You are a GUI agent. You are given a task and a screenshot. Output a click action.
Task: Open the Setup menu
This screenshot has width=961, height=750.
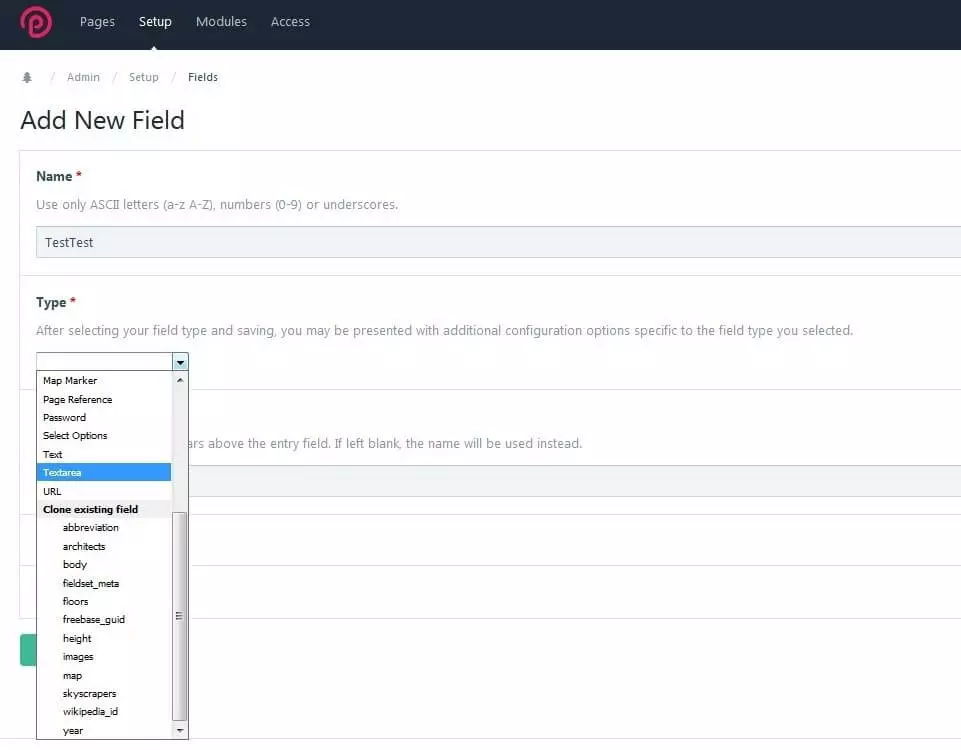pos(155,22)
